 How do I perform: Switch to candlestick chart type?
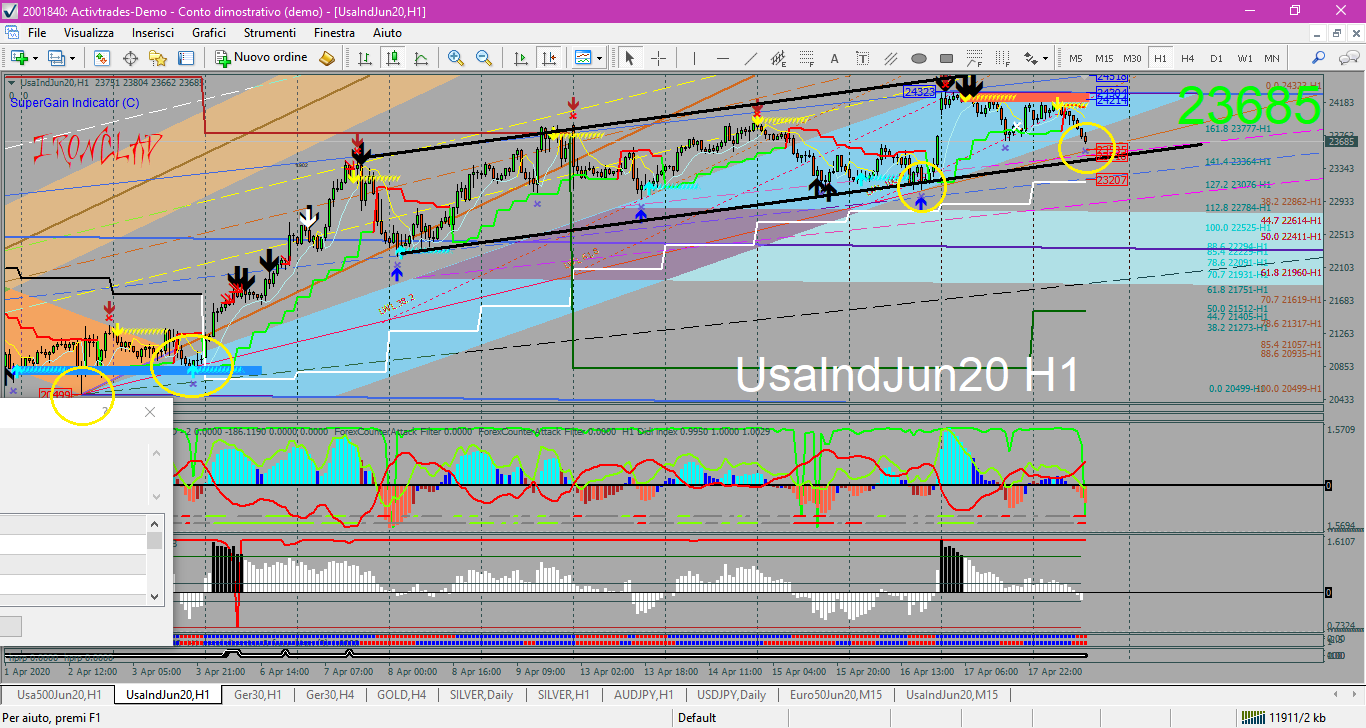click(x=393, y=58)
